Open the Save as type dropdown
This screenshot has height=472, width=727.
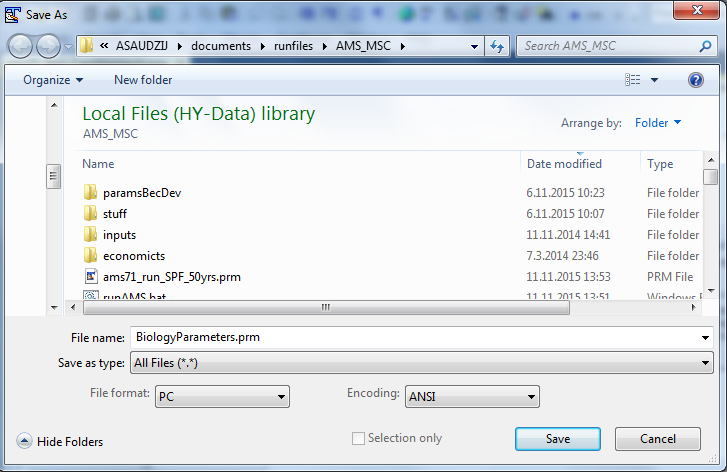(421, 364)
